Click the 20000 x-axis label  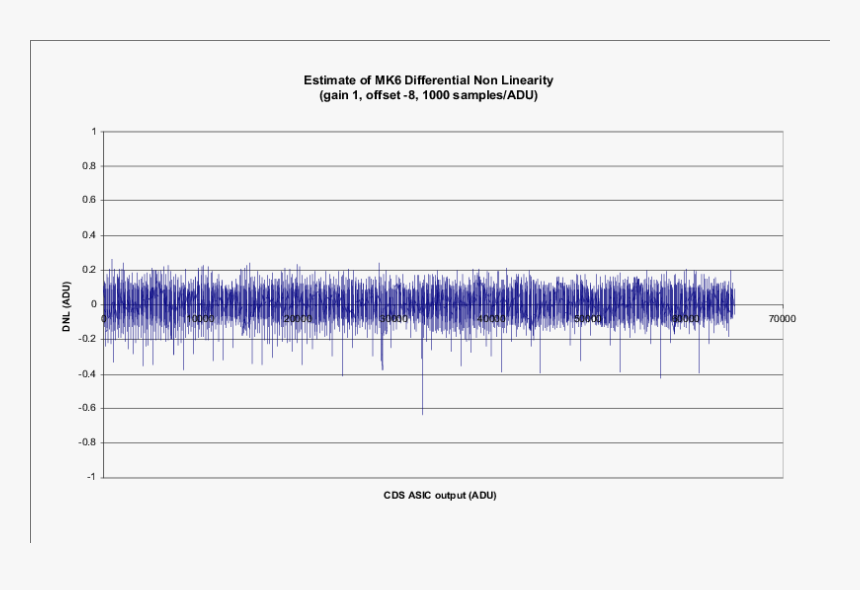point(300,317)
